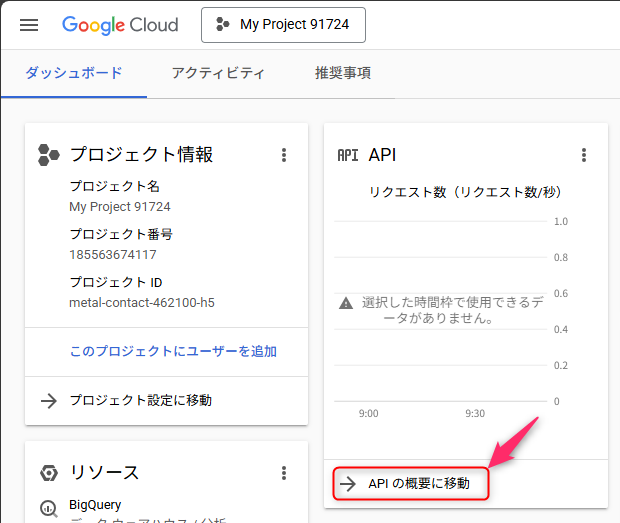Viewport: 620px width, 523px height.
Task: Click the BigQuery magnifier icon
Action: 49,508
